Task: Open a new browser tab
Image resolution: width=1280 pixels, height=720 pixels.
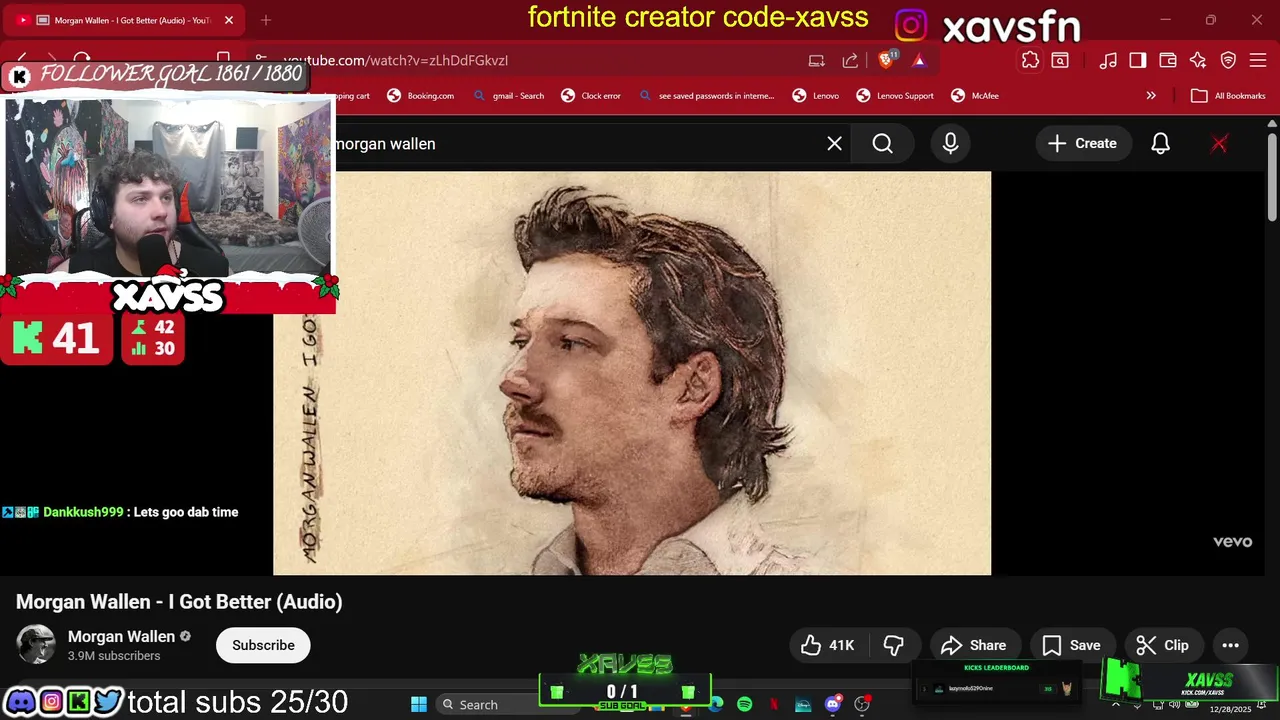Action: [266, 20]
